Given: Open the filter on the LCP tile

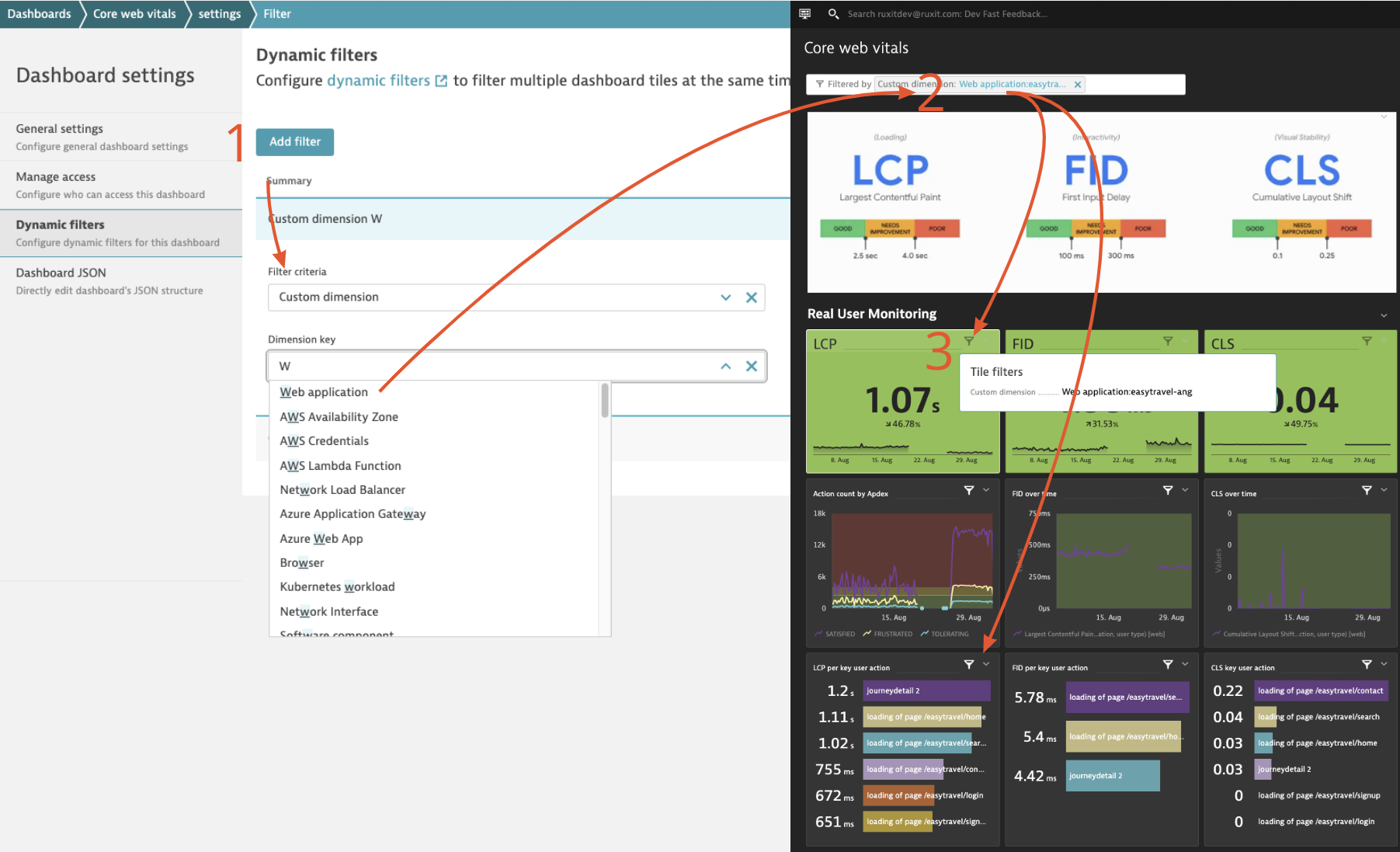Looking at the screenshot, I should tap(968, 340).
